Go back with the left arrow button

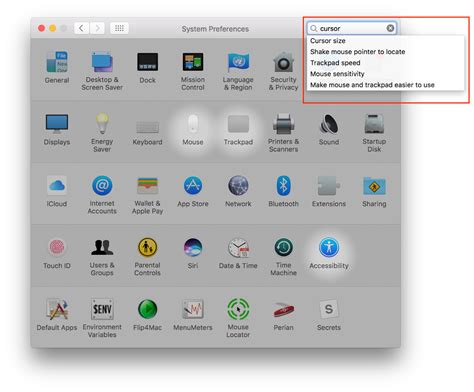click(x=81, y=28)
